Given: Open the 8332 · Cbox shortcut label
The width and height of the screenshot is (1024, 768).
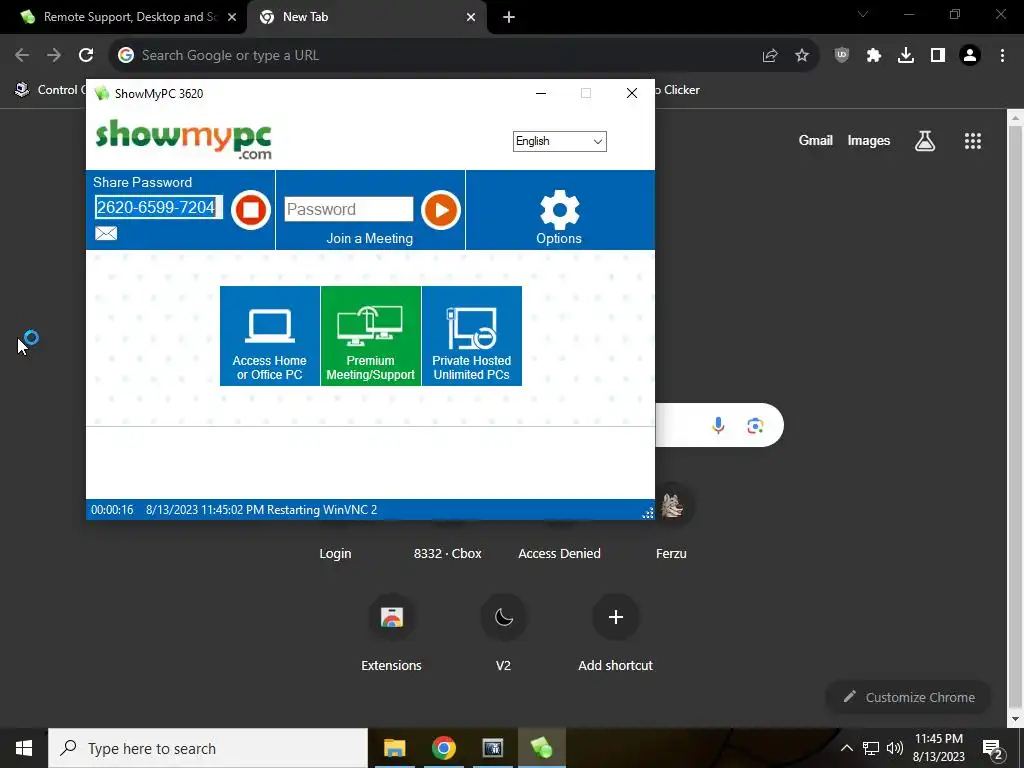Looking at the screenshot, I should 448,554.
